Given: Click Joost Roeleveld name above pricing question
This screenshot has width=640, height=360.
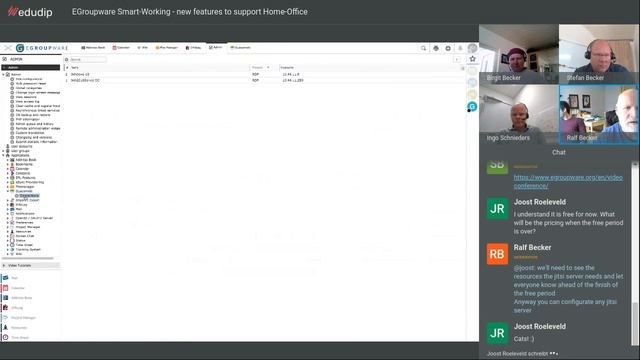Looking at the screenshot, I should pos(540,202).
